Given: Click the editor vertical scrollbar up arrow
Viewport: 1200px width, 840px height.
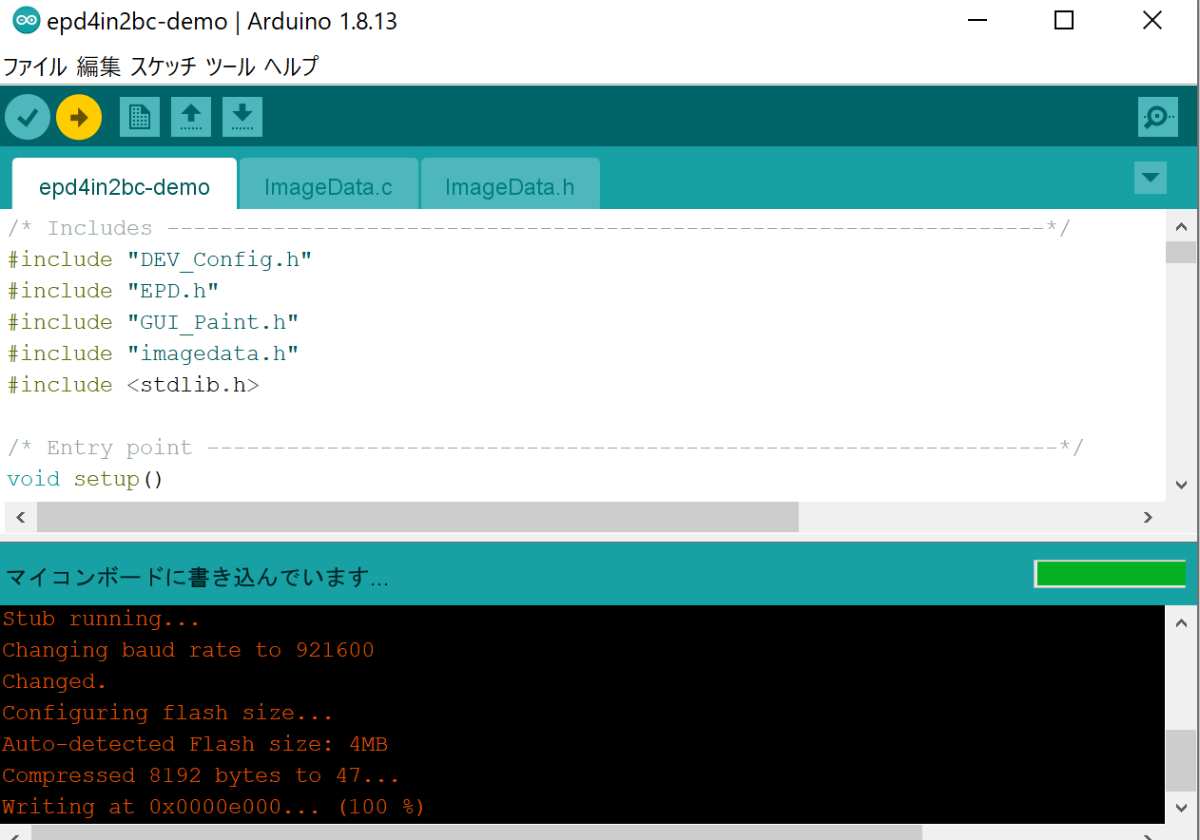Looking at the screenshot, I should click(x=1181, y=226).
